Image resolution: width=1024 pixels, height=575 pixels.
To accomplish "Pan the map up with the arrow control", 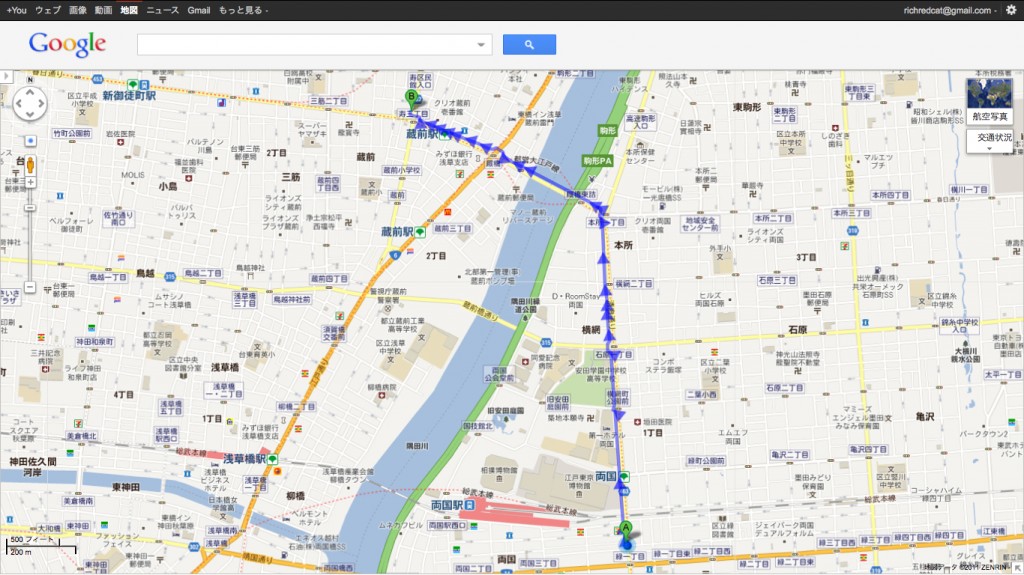I will (x=30, y=92).
